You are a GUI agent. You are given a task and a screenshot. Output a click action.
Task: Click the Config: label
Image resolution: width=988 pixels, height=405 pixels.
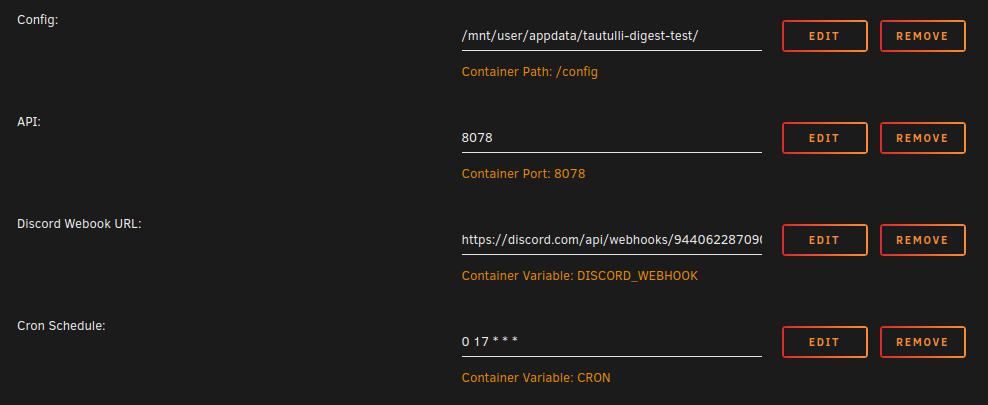38,20
